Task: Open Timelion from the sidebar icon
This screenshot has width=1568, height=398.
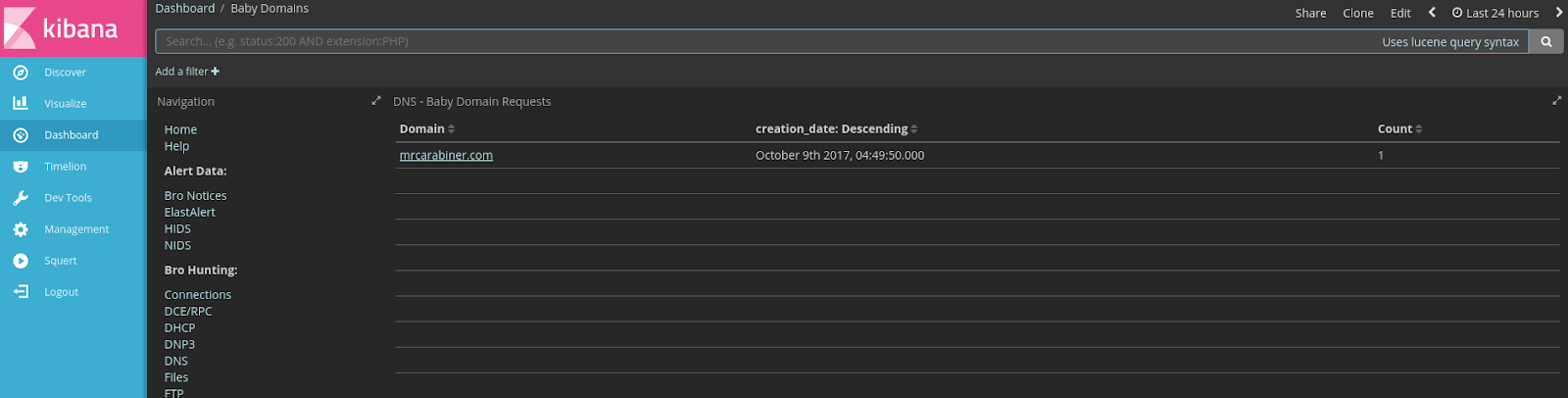Action: coord(21,167)
